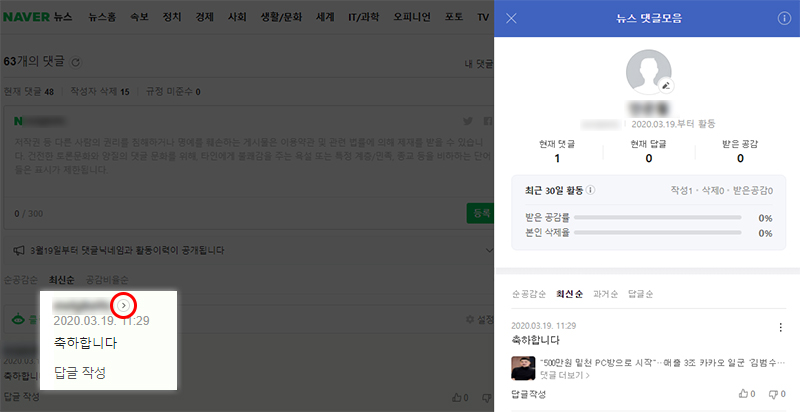Click the info icon in the blue header
Image resolution: width=800 pixels, height=412 pixels.
click(x=784, y=18)
